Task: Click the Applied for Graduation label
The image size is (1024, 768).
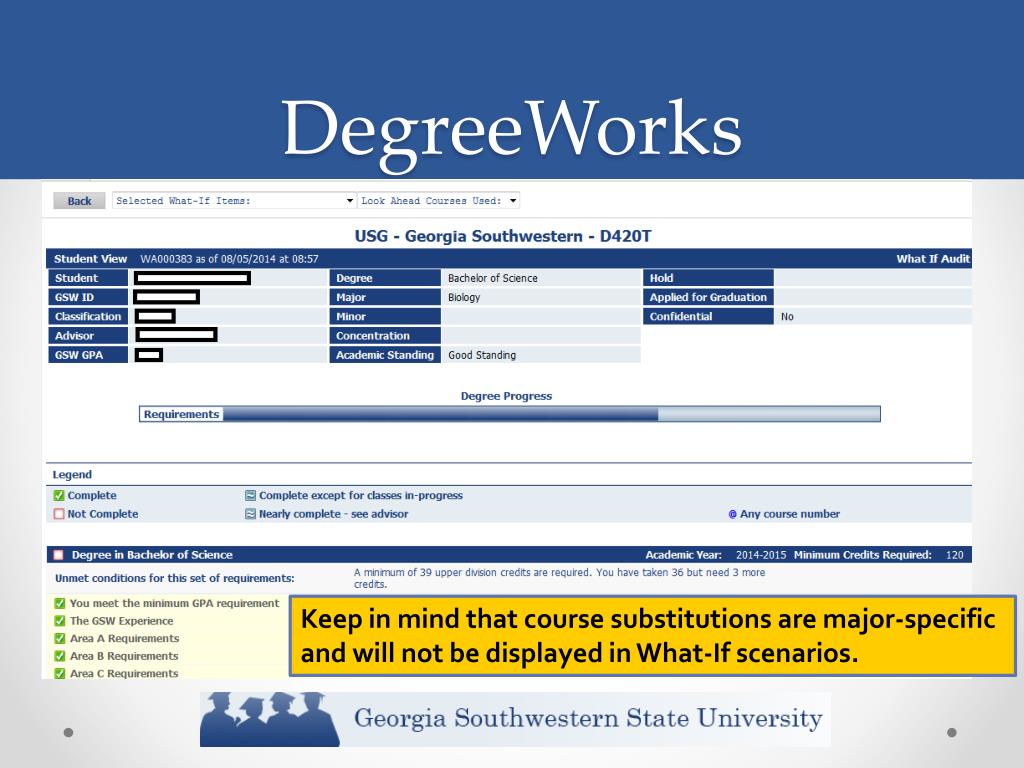Action: tap(709, 297)
